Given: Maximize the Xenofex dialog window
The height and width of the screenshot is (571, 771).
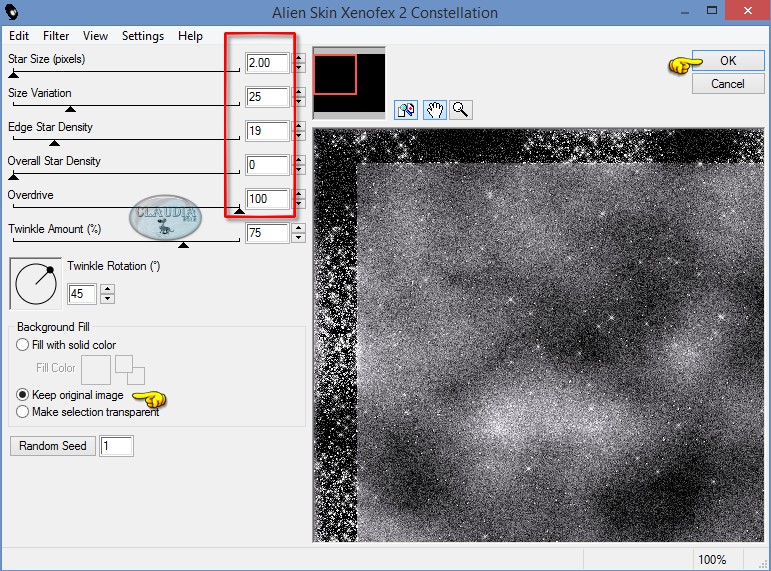Looking at the screenshot, I should point(712,10).
